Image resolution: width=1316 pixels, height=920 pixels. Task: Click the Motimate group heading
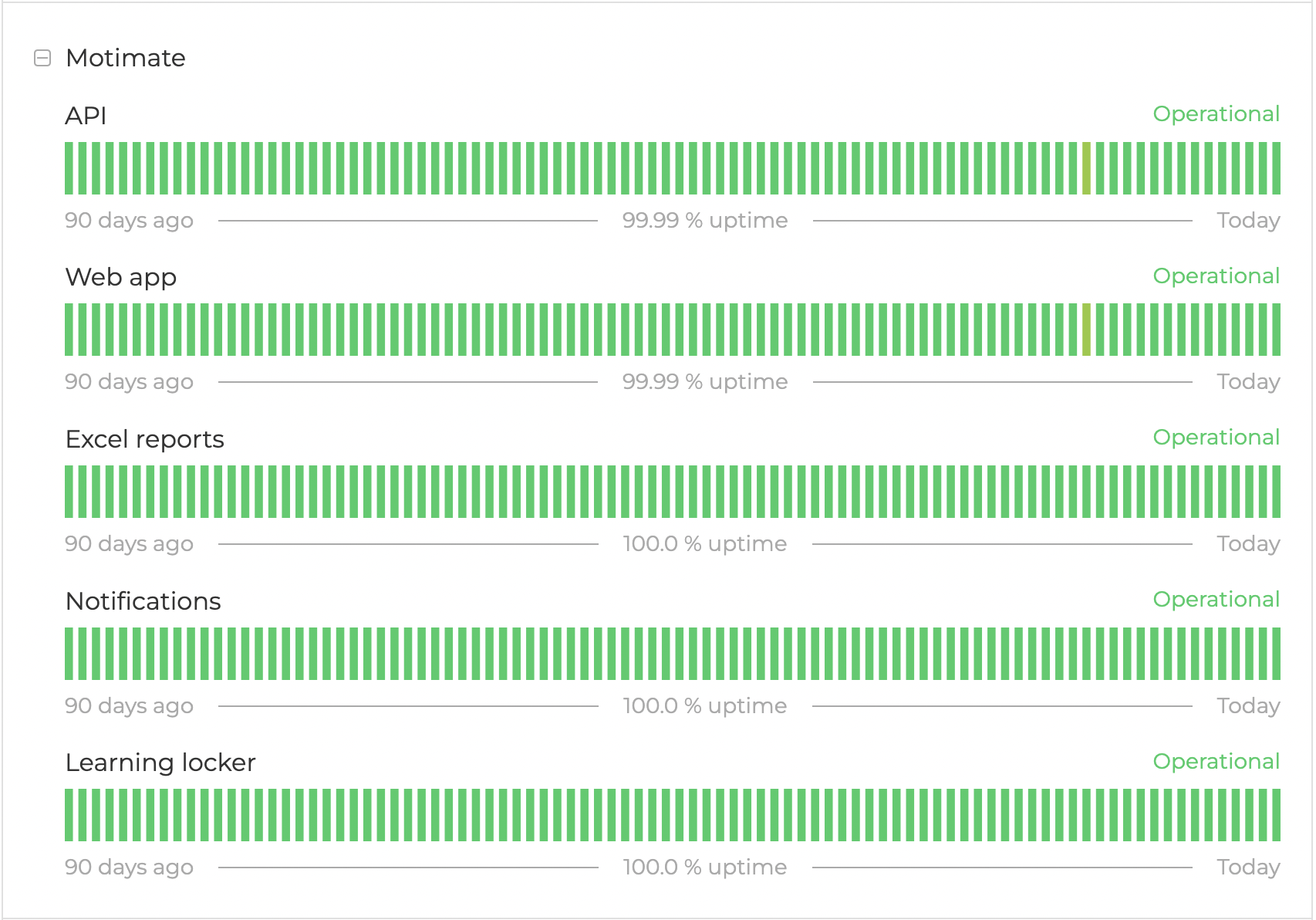coord(126,58)
